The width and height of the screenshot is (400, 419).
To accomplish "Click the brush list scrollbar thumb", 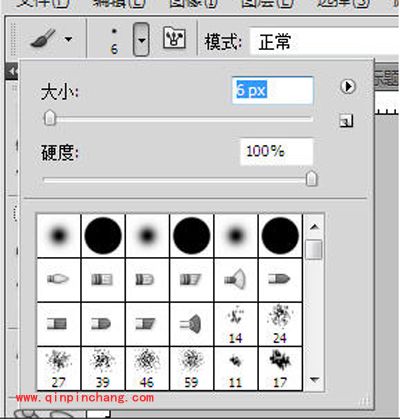I will click(314, 249).
